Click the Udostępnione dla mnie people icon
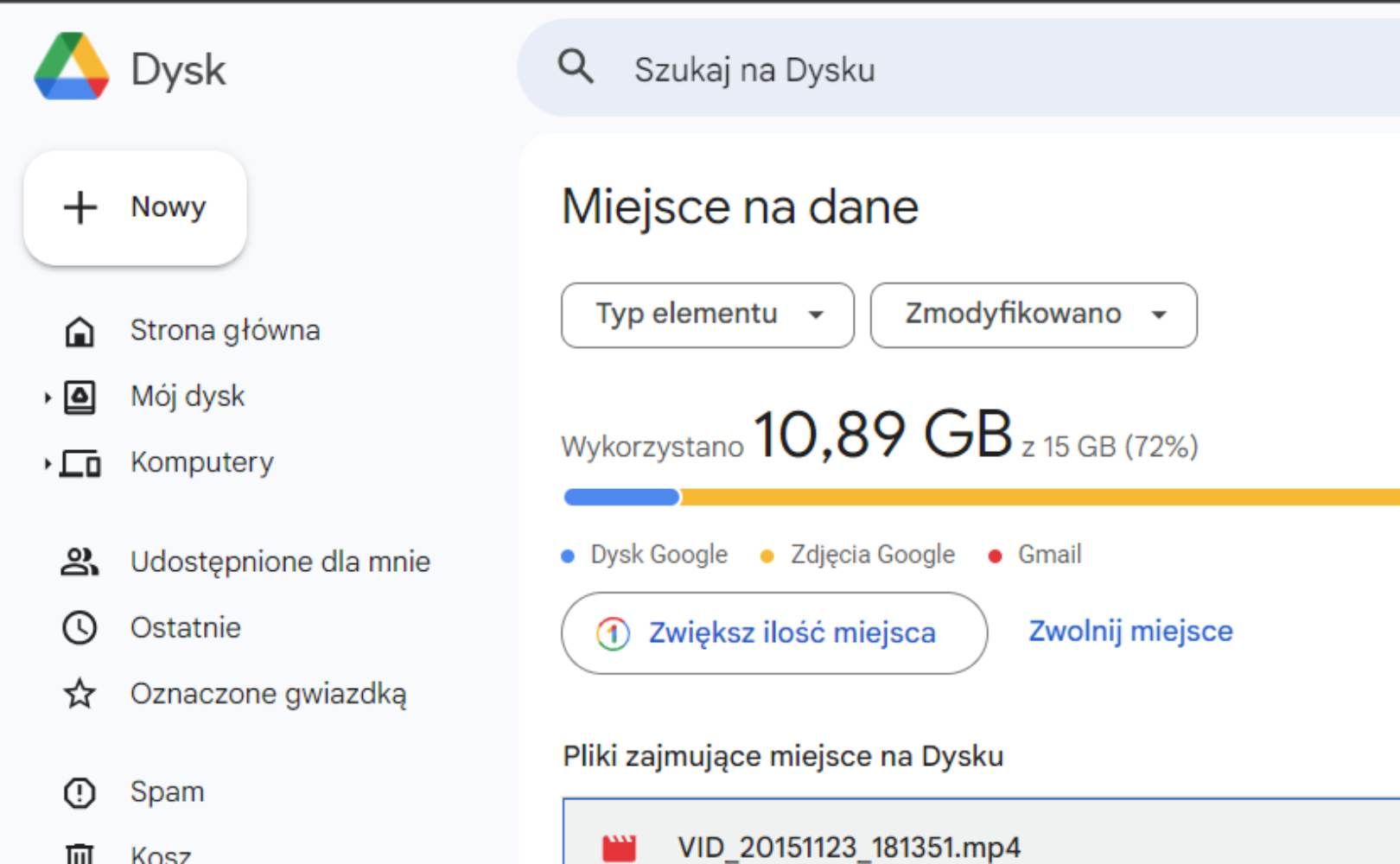The width and height of the screenshot is (1400, 864). (x=80, y=562)
